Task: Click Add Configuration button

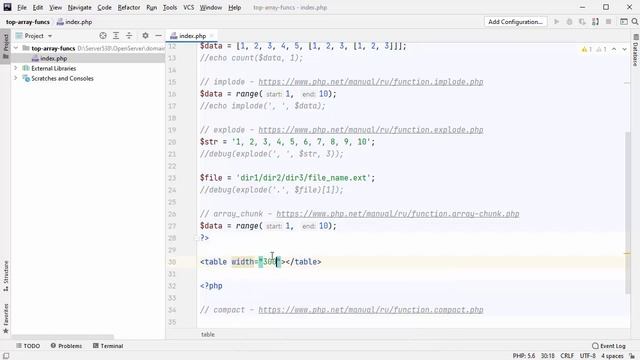Action: pos(516,22)
